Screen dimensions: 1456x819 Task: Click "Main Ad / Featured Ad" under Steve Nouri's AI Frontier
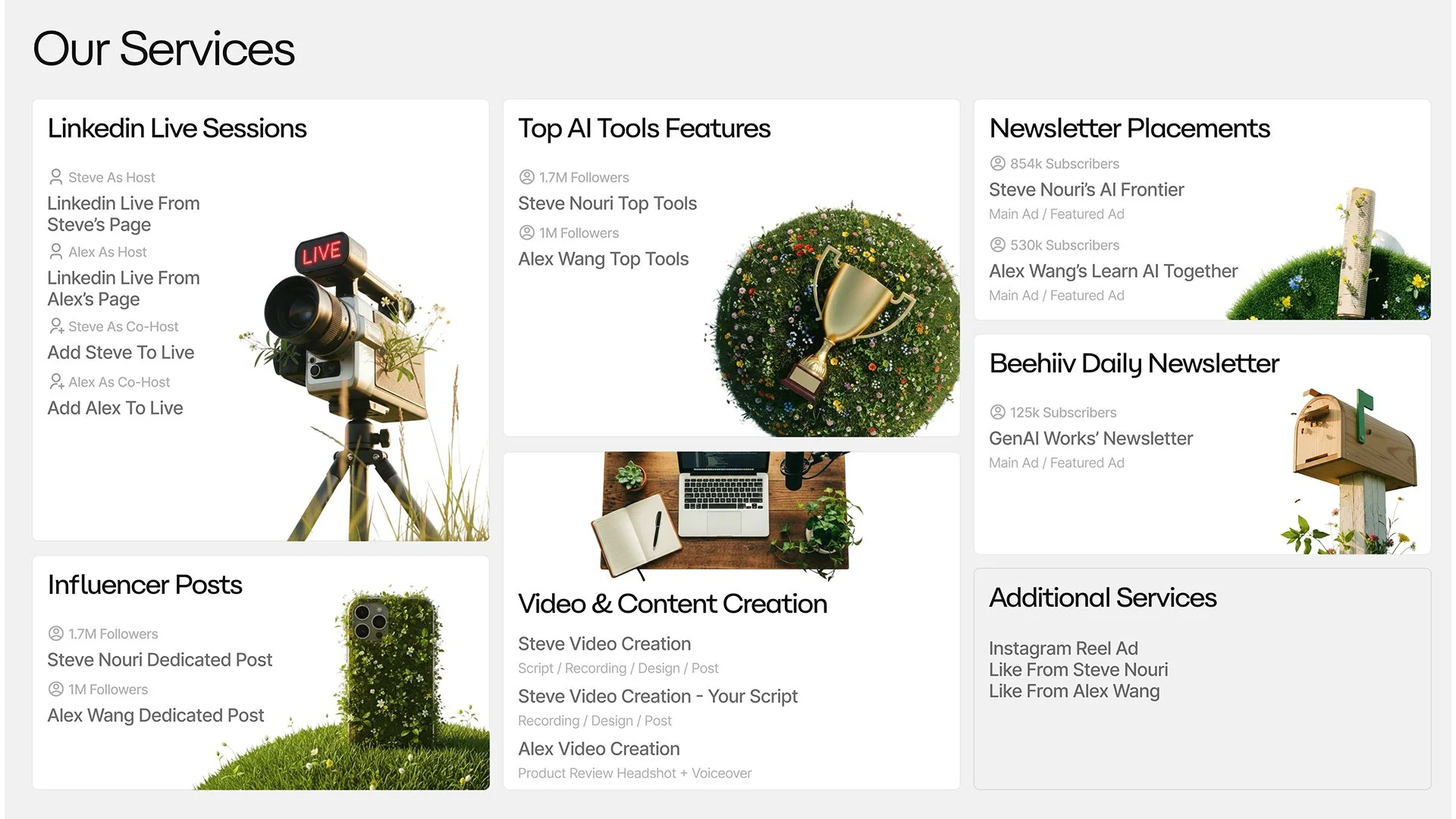(1056, 214)
